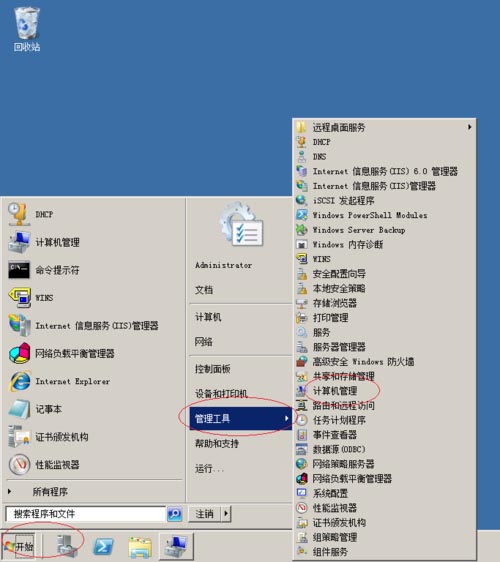Screen dimensions: 500x562
Task: Open Windows Explorer folder taskbar icon
Action: pos(140,547)
